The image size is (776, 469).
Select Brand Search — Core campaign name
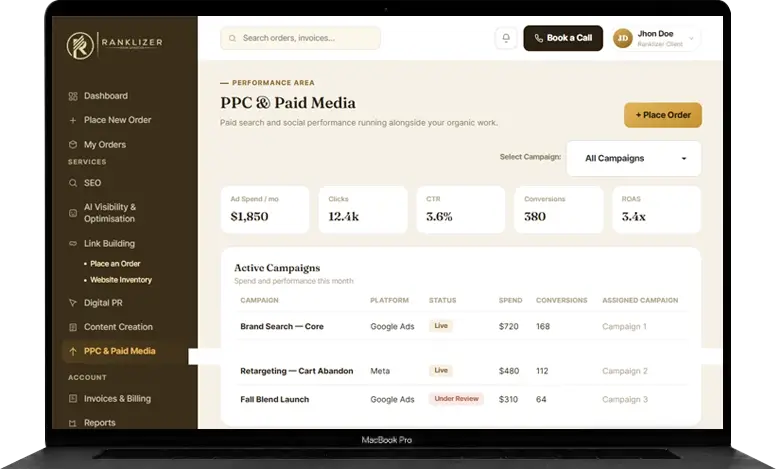point(282,327)
